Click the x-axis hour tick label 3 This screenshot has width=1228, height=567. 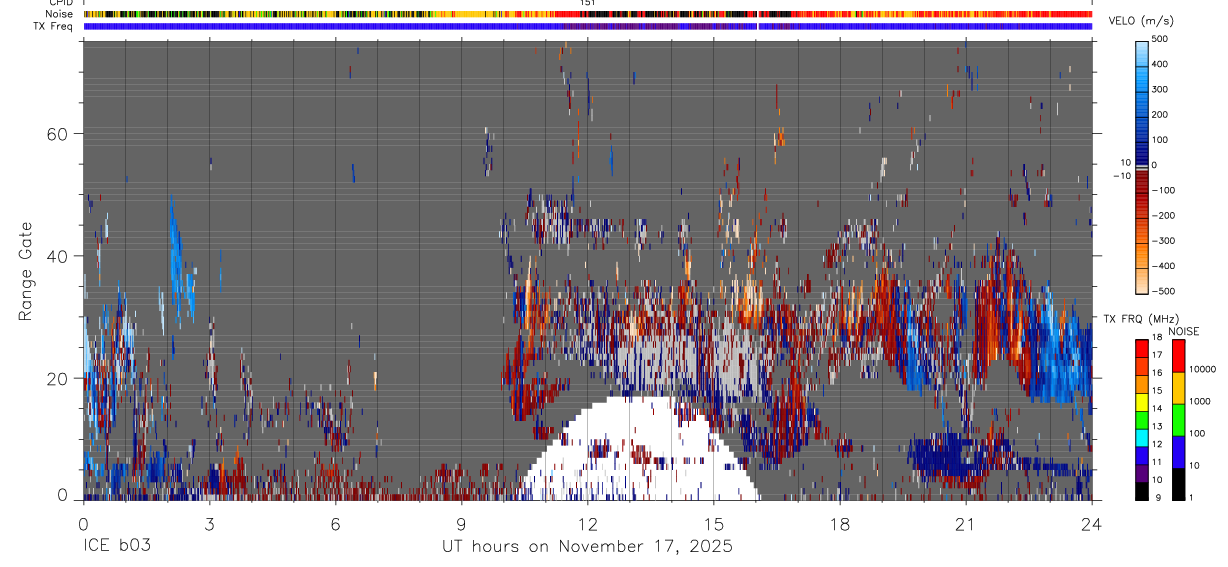coord(209,523)
